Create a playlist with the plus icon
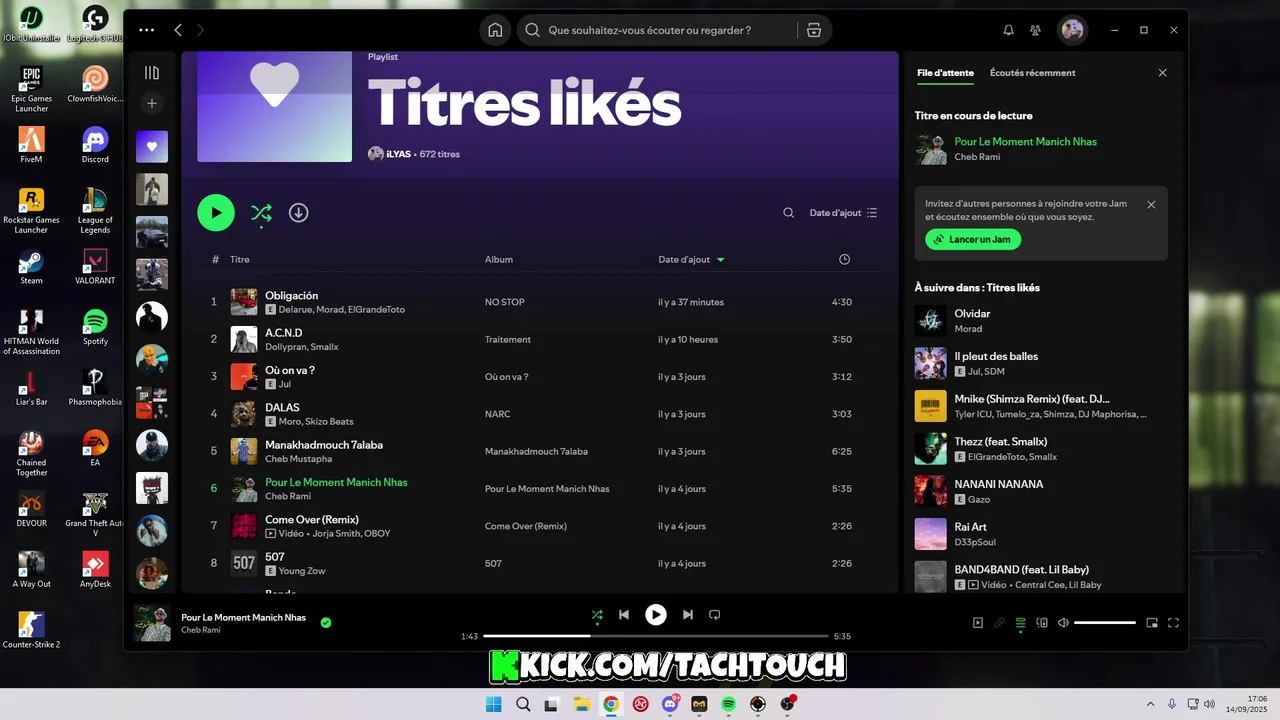Viewport: 1280px width, 720px height. click(x=152, y=103)
